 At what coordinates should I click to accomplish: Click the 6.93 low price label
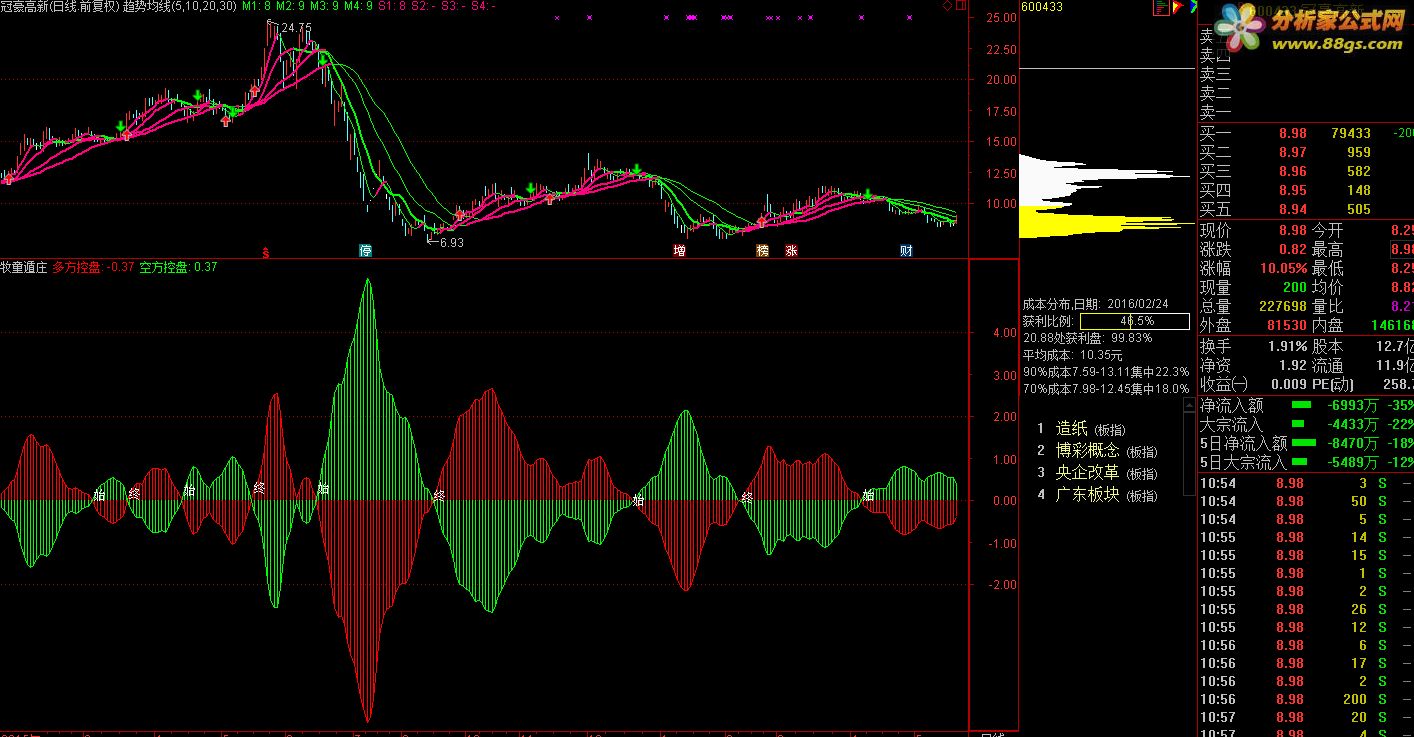coord(452,242)
